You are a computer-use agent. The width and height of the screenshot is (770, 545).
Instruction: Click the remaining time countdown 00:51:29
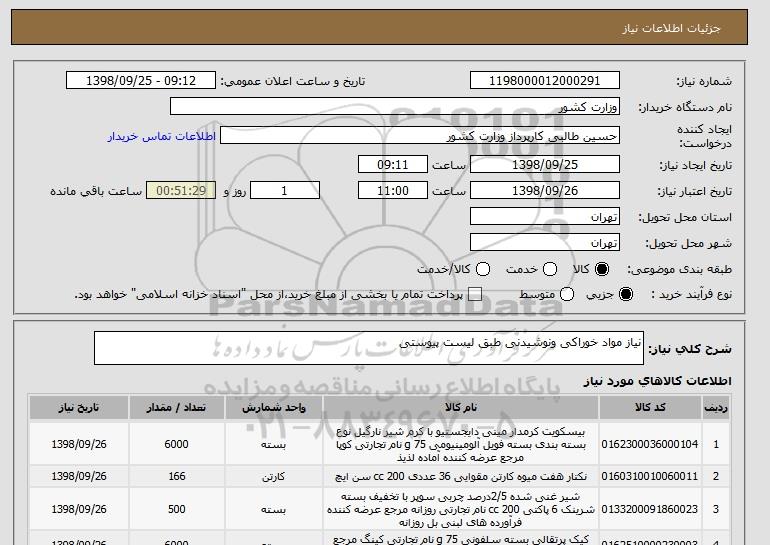181,191
